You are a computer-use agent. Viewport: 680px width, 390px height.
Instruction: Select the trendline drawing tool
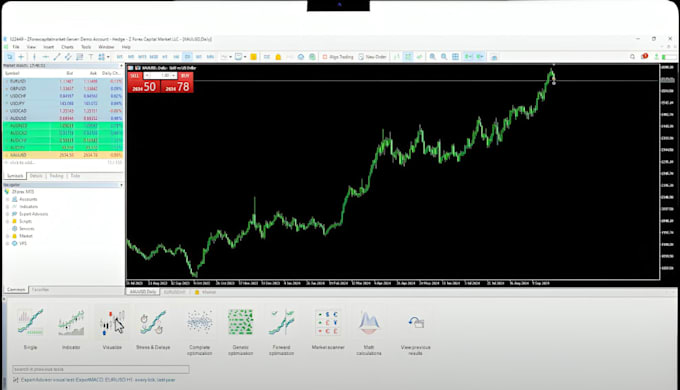coord(57,57)
